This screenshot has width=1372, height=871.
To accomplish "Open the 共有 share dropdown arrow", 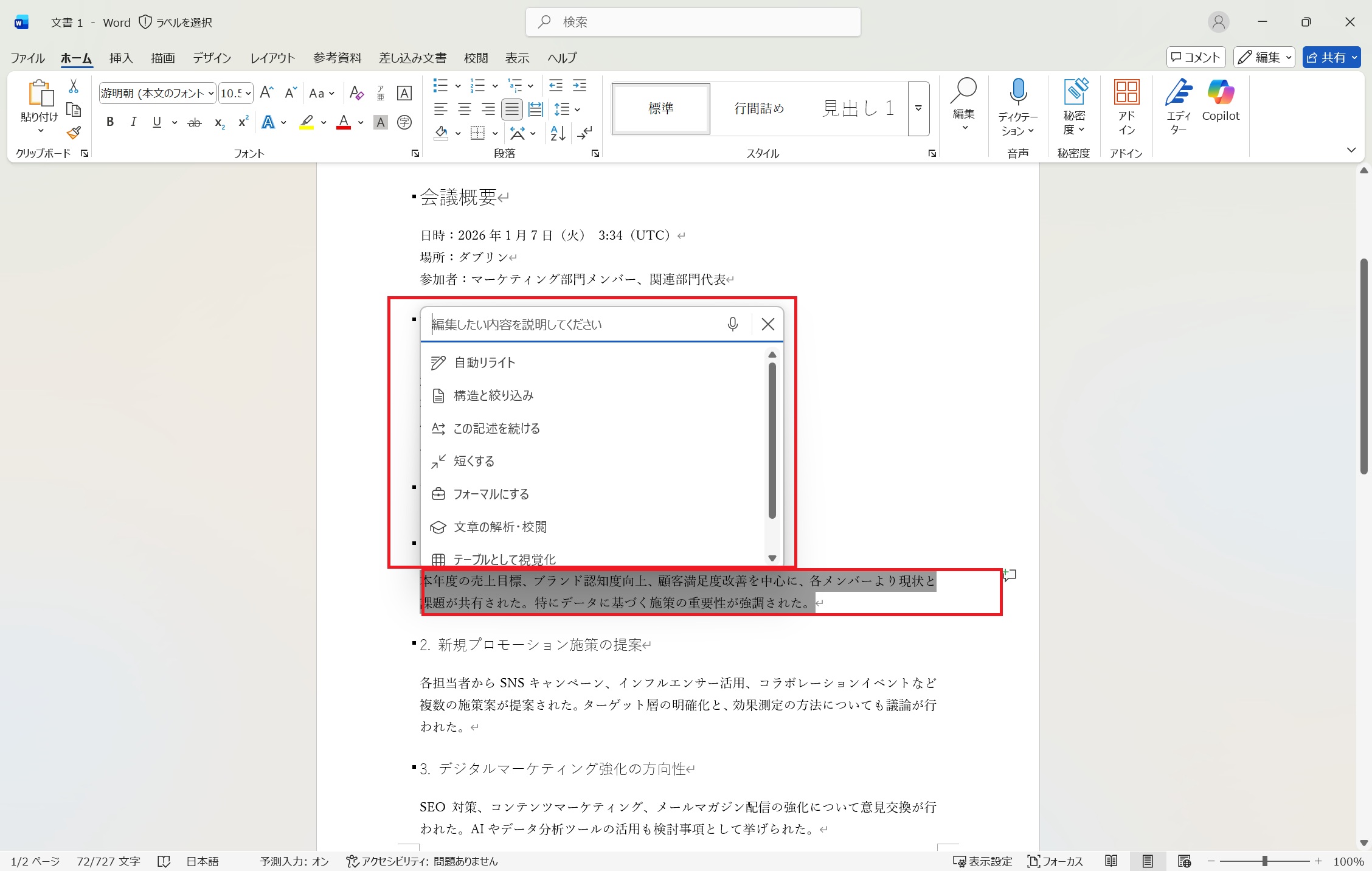I will click(x=1354, y=58).
